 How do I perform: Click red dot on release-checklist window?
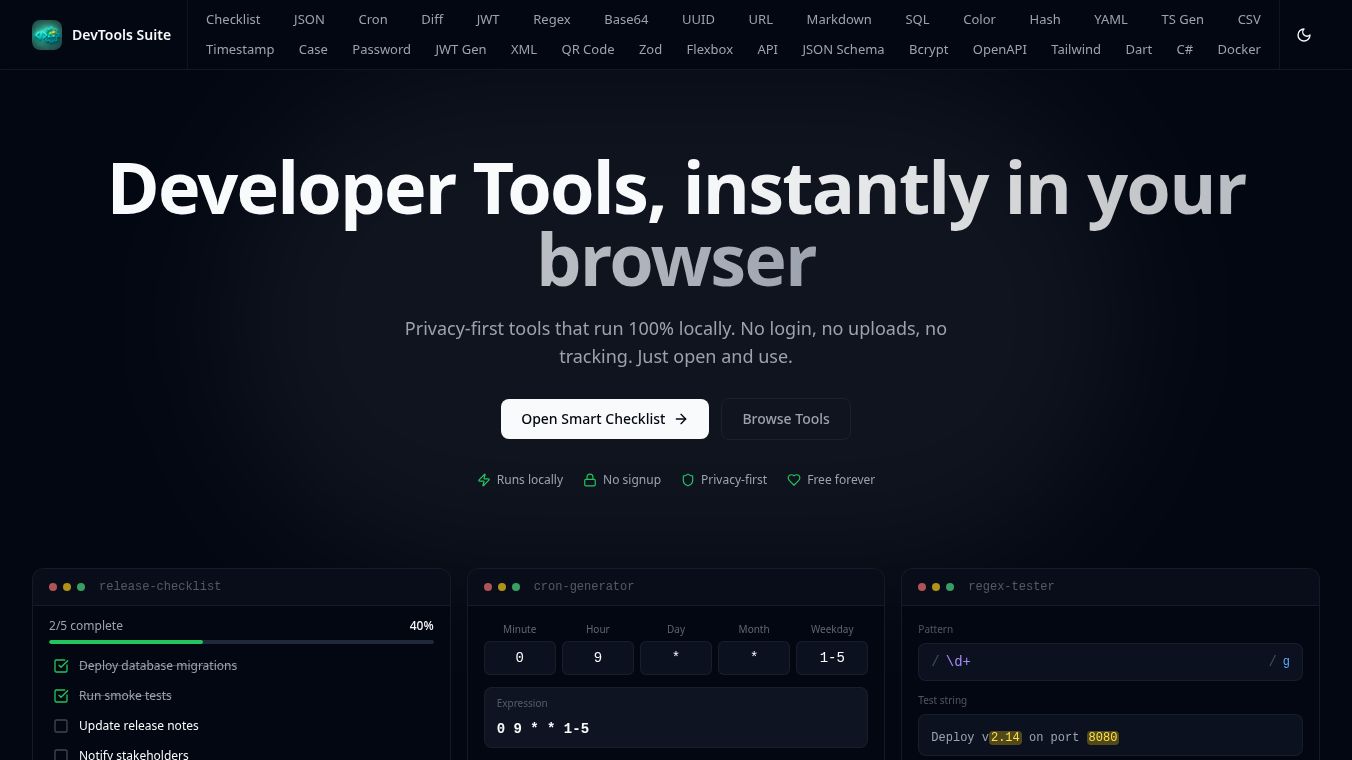pyautogui.click(x=53, y=587)
